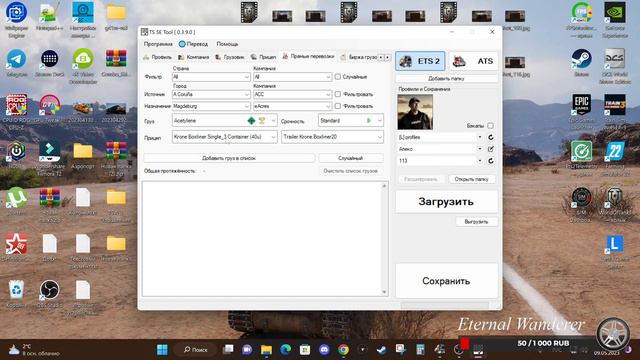Select the ATS game button
The width and height of the screenshot is (640, 360).
473,61
